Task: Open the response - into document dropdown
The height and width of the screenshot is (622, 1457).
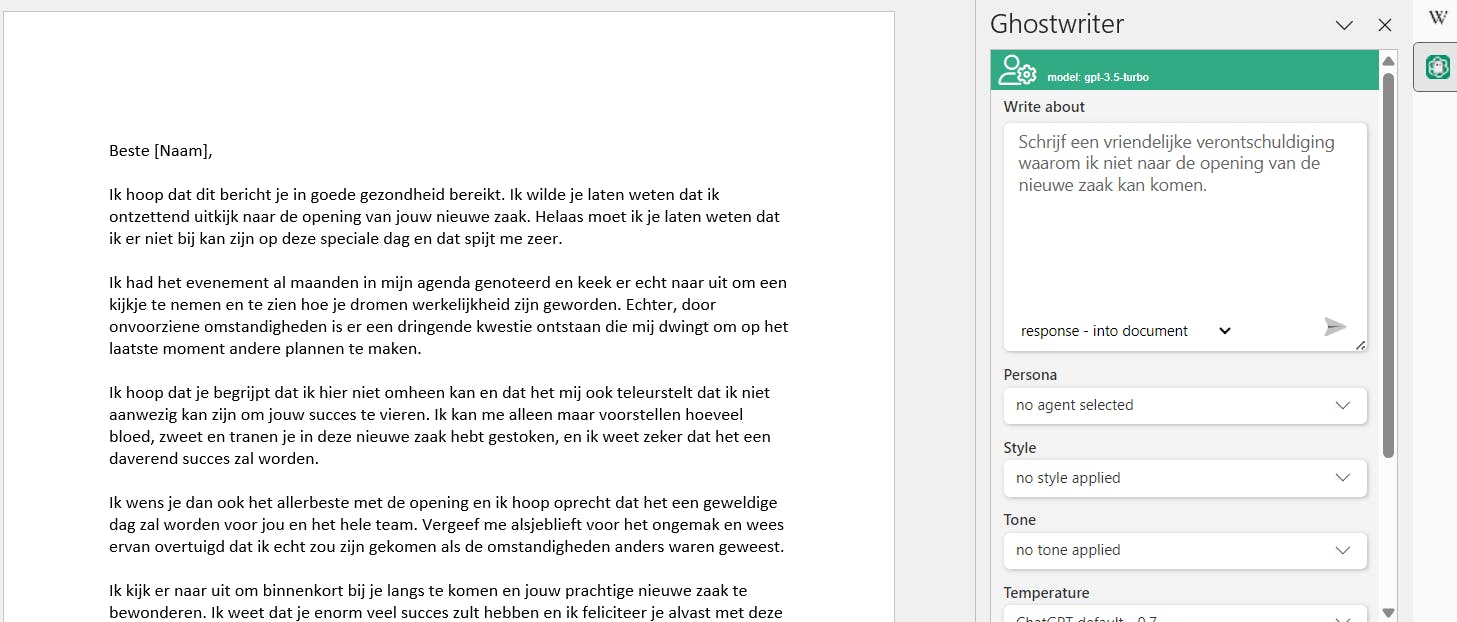Action: click(x=1122, y=330)
